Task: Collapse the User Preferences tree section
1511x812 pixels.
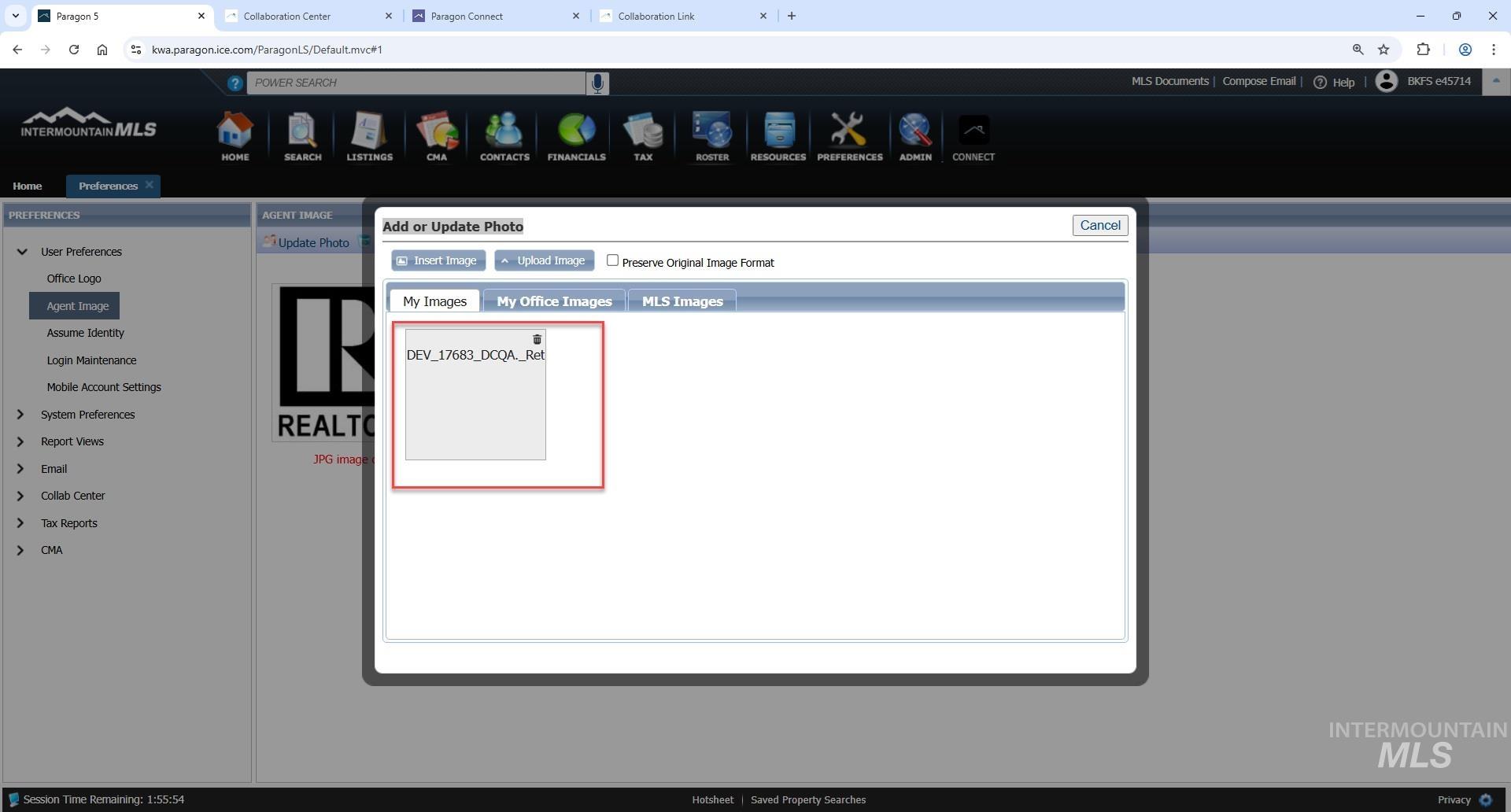Action: (x=22, y=252)
